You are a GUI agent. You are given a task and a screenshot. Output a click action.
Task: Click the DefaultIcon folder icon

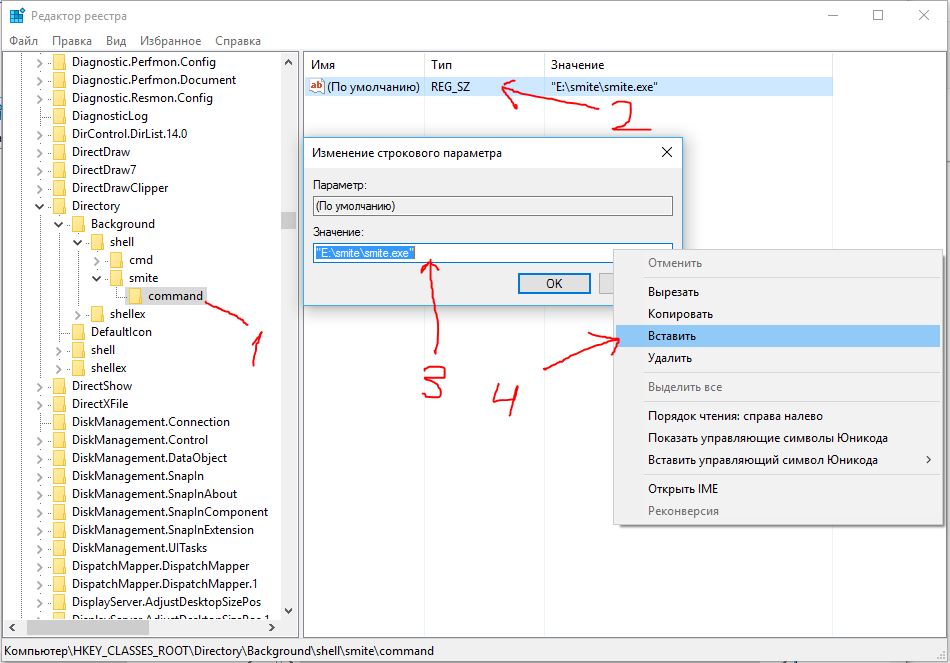pos(78,332)
